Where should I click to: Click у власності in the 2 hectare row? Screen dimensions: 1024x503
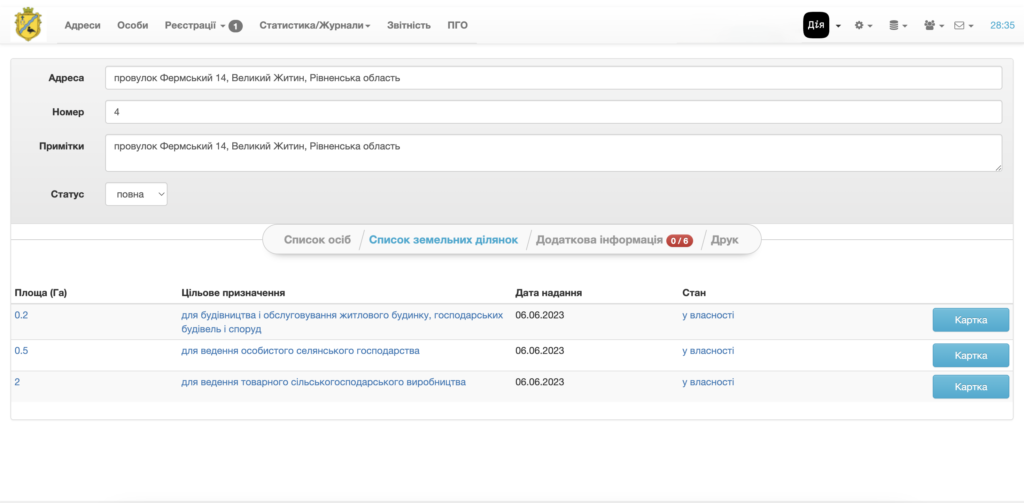708,382
